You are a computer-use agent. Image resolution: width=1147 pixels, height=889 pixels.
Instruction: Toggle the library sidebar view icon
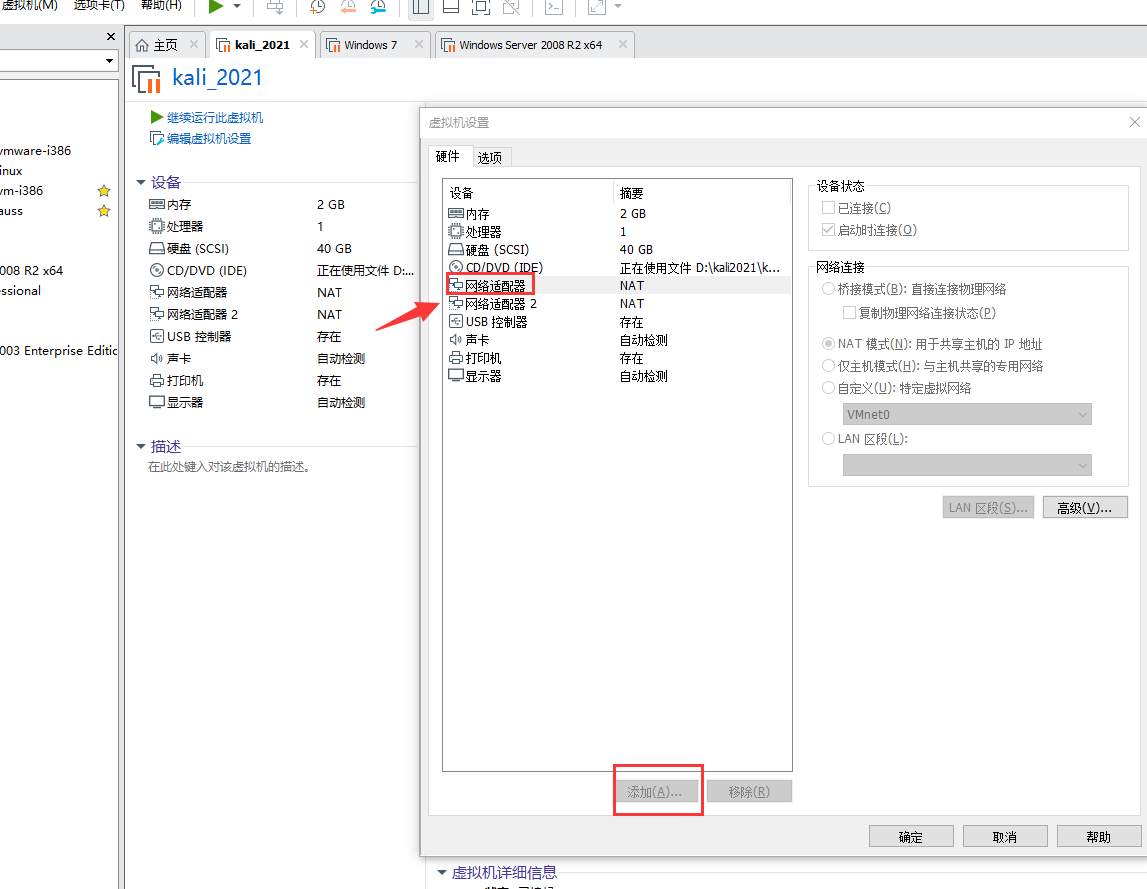click(x=420, y=7)
